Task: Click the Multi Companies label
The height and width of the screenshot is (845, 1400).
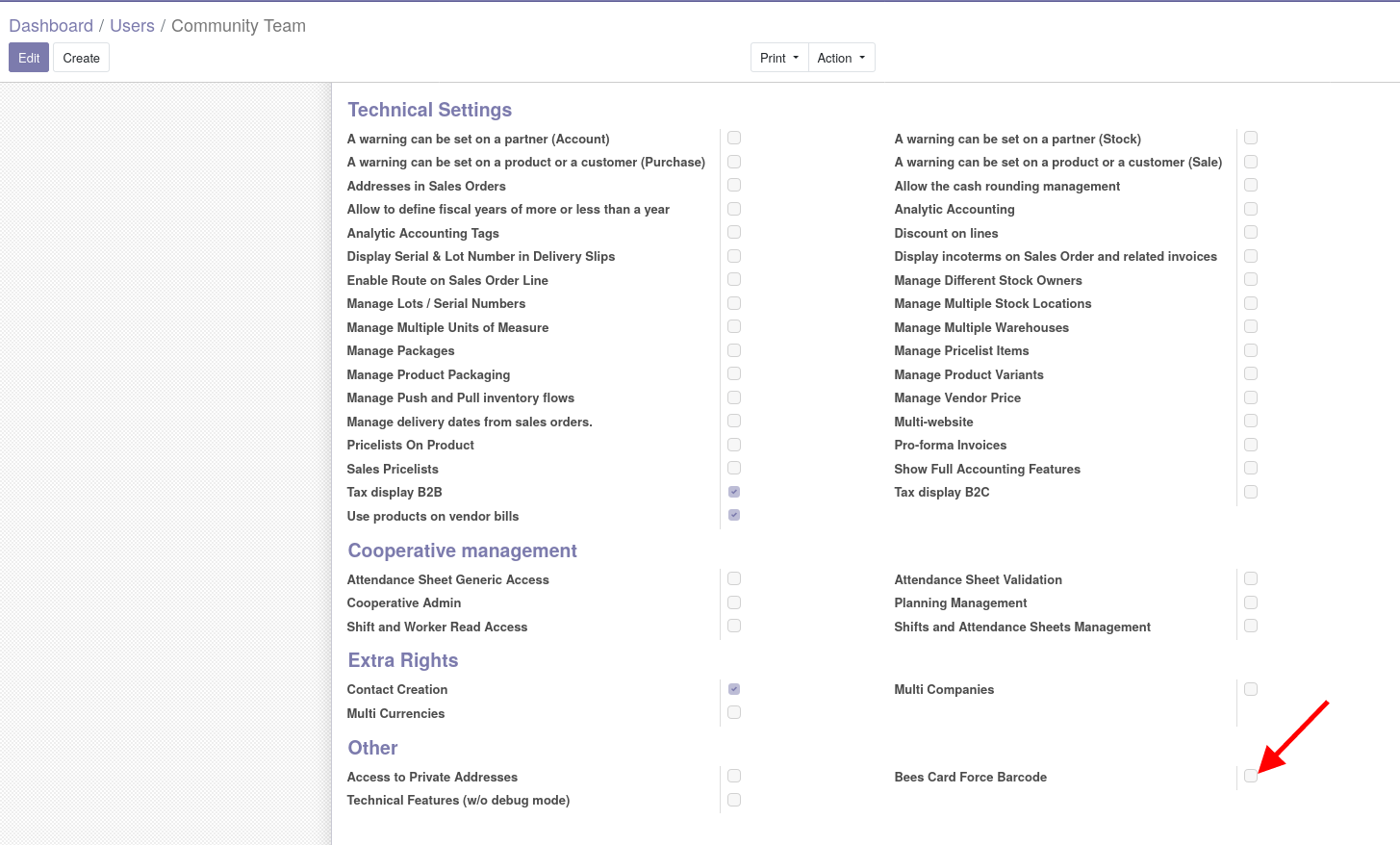Action: click(x=944, y=689)
